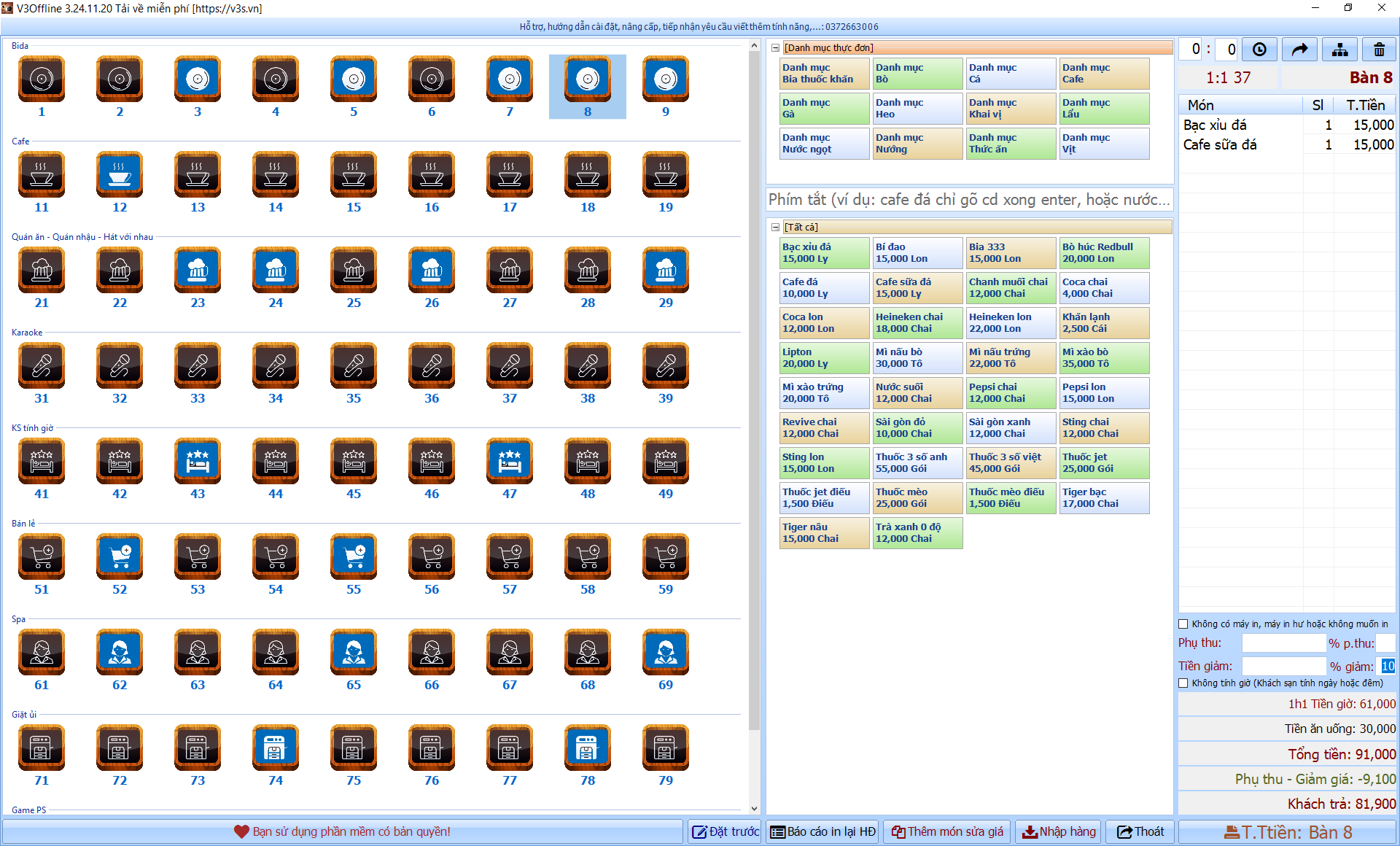
Task: Enable the no-printer checkbox
Action: [x=1183, y=624]
